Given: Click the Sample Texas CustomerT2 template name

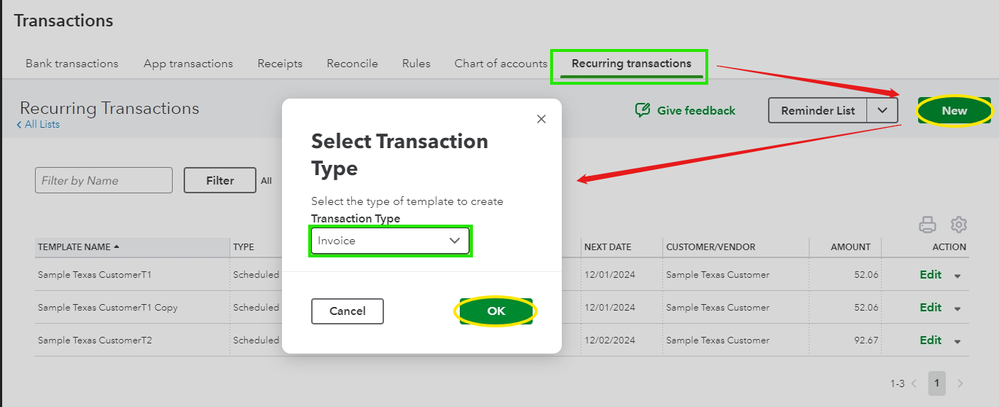Looking at the screenshot, I should [95, 340].
